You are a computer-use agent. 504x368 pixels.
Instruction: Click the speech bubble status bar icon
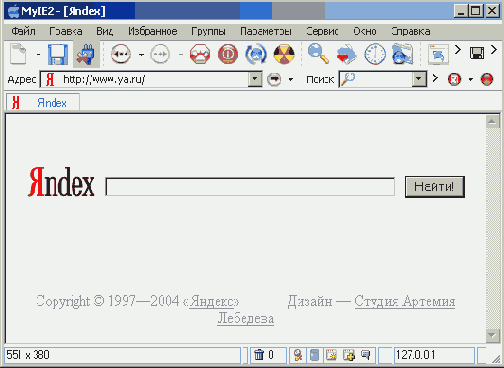click(366, 355)
